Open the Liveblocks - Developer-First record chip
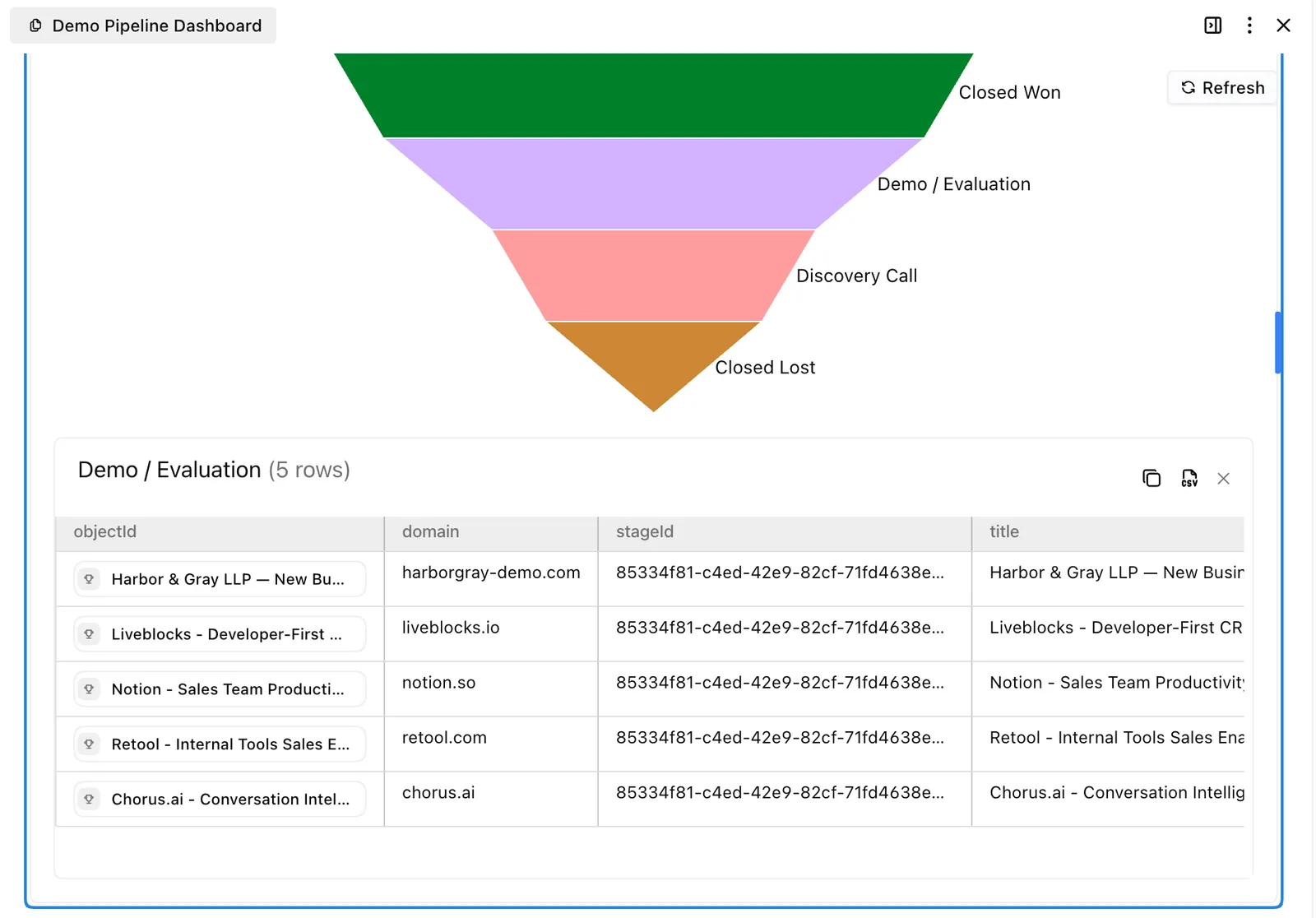The image size is (1316, 918). click(220, 634)
